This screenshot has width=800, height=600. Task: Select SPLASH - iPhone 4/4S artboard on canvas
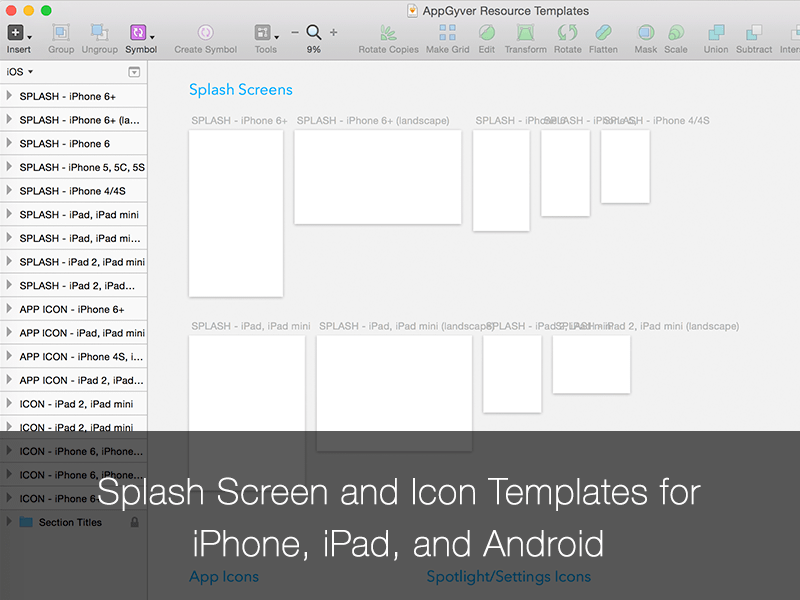pos(625,166)
